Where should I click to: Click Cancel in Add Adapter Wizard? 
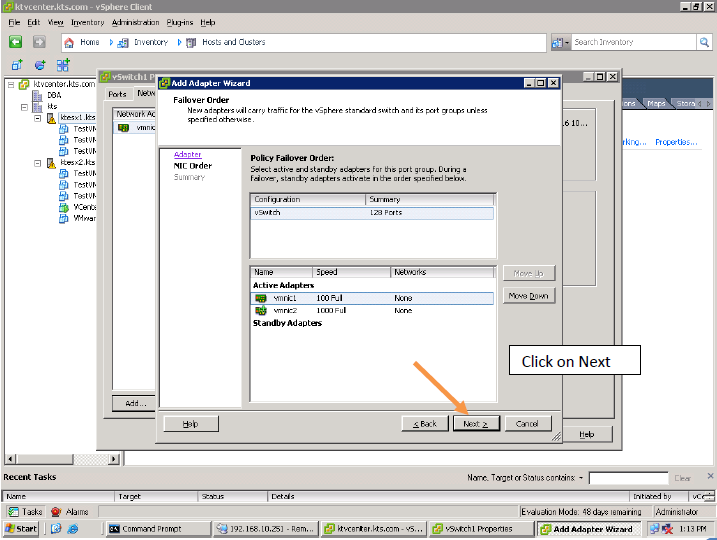528,423
